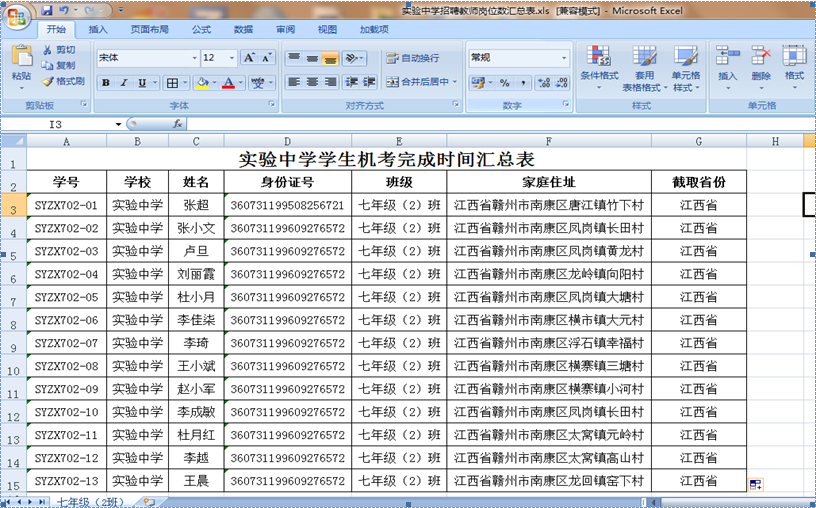Switch to the 开始 (Home) tab
Image resolution: width=816 pixels, height=508 pixels.
click(x=56, y=29)
